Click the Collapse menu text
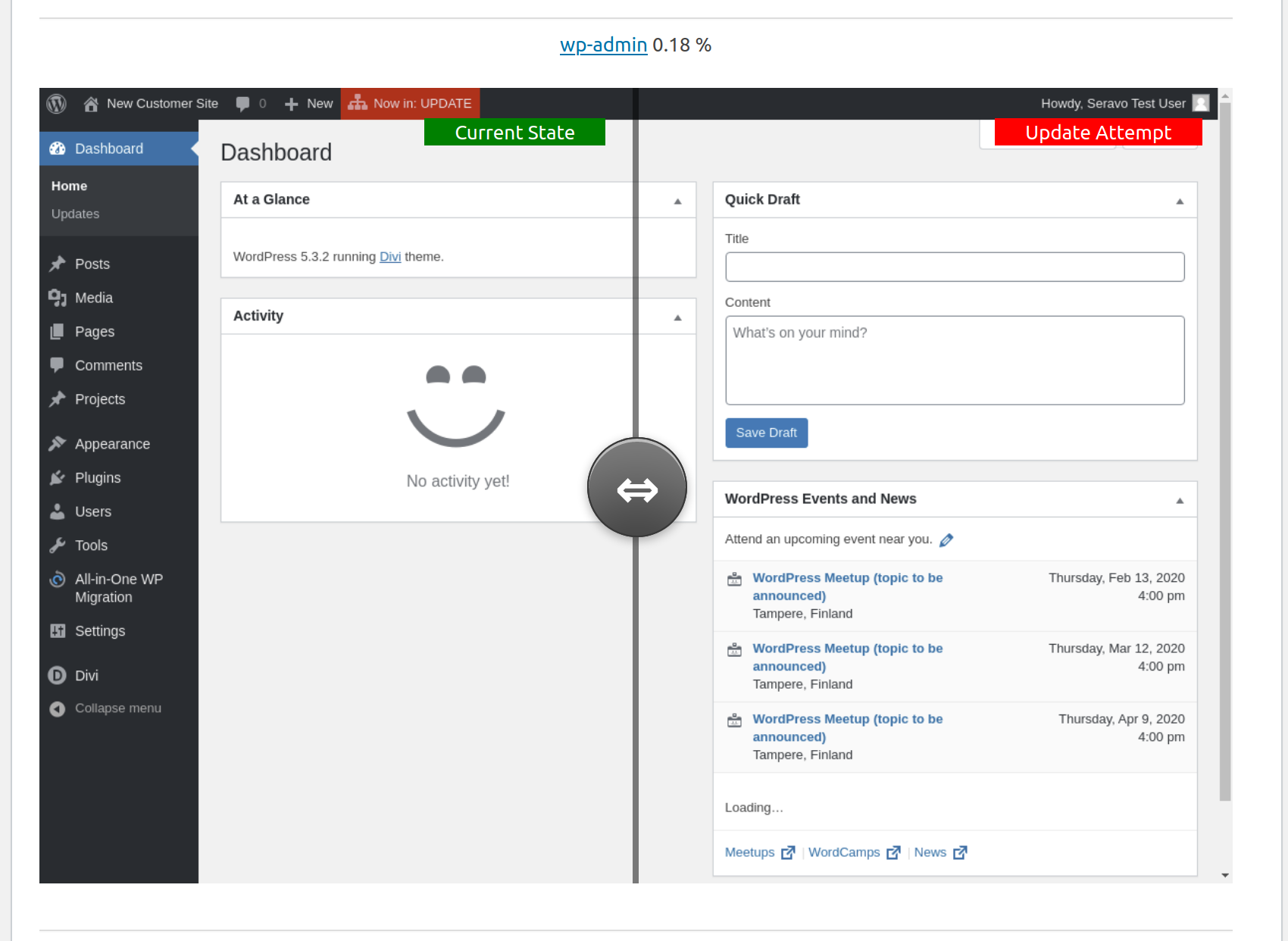Viewport: 1288px width, 941px height. [118, 708]
